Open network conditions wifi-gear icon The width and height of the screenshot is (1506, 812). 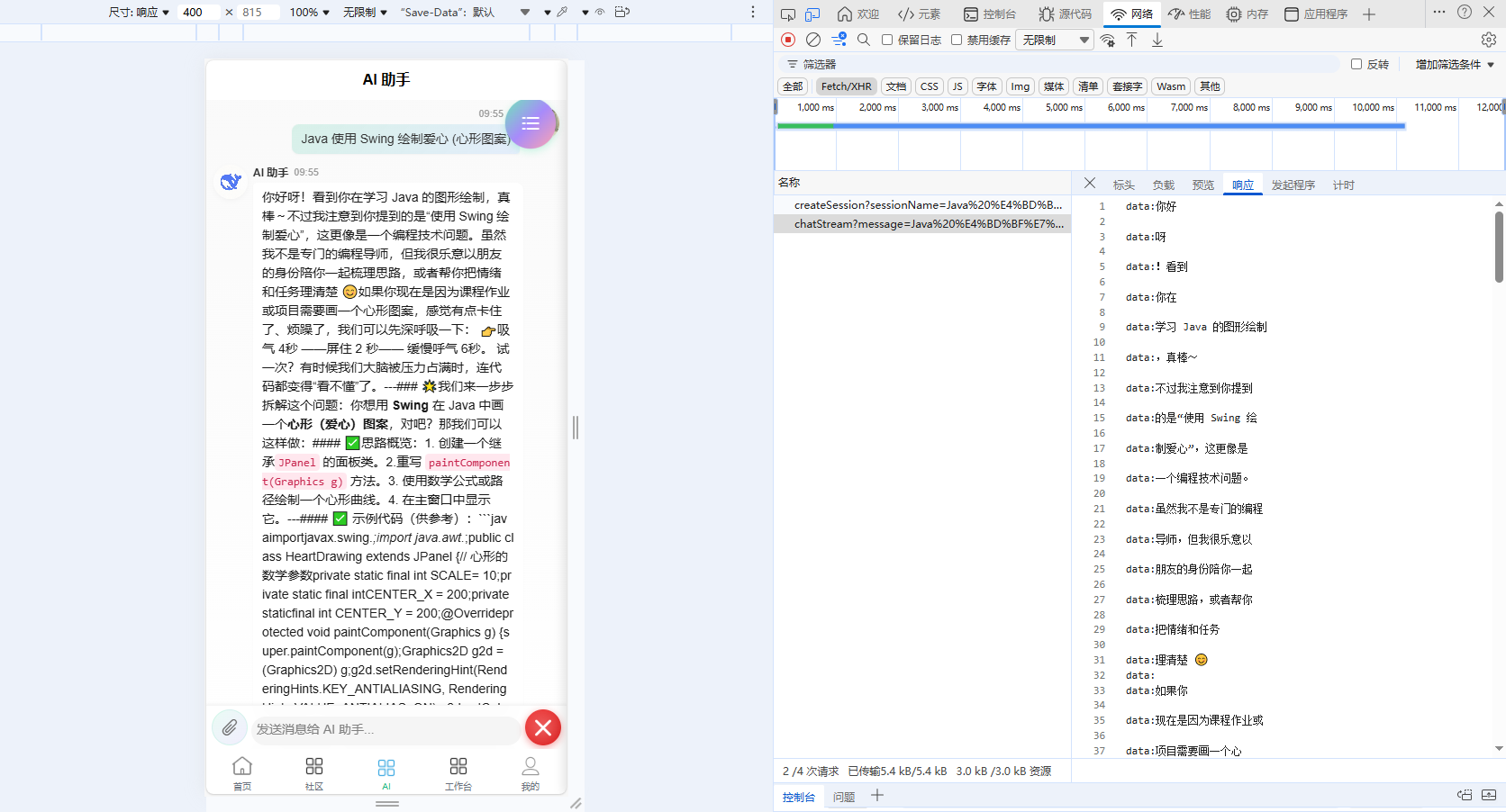pyautogui.click(x=1108, y=40)
